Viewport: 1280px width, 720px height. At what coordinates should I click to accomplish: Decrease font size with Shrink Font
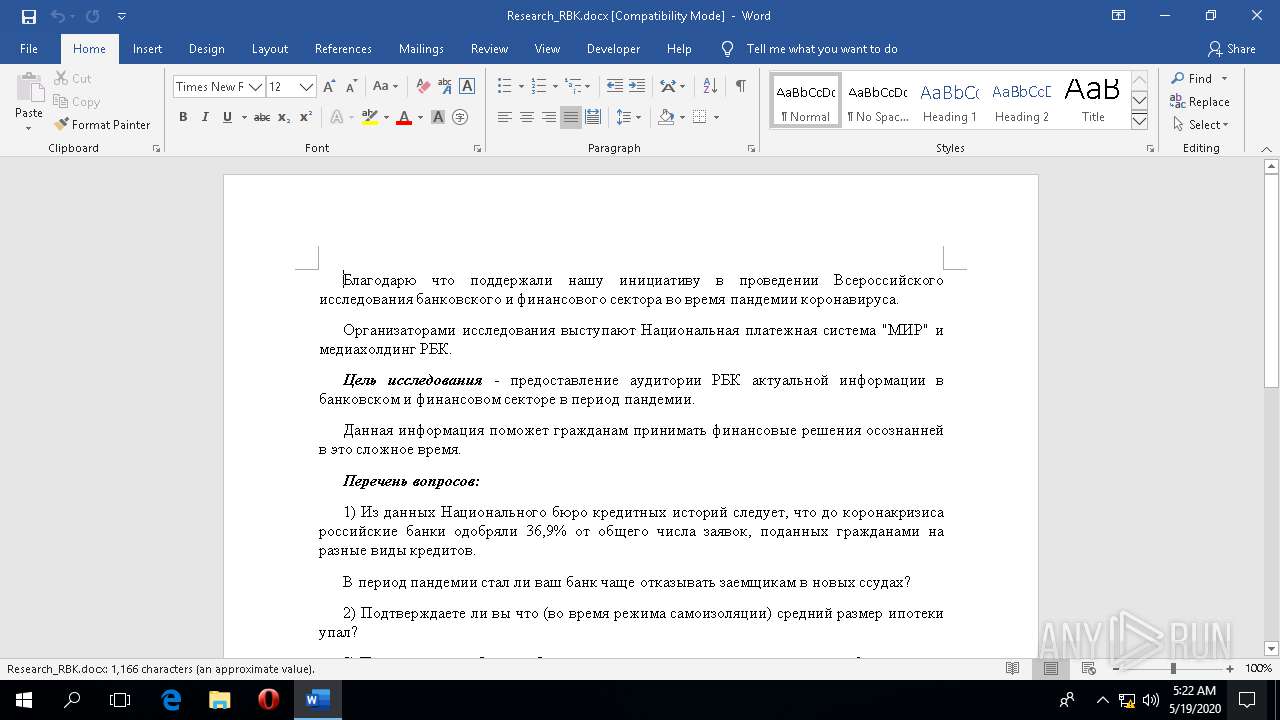tap(352, 86)
